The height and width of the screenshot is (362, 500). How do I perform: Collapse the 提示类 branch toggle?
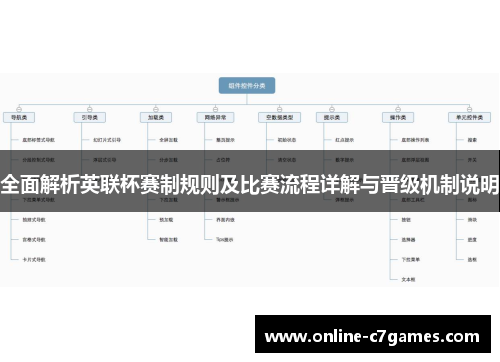click(332, 109)
